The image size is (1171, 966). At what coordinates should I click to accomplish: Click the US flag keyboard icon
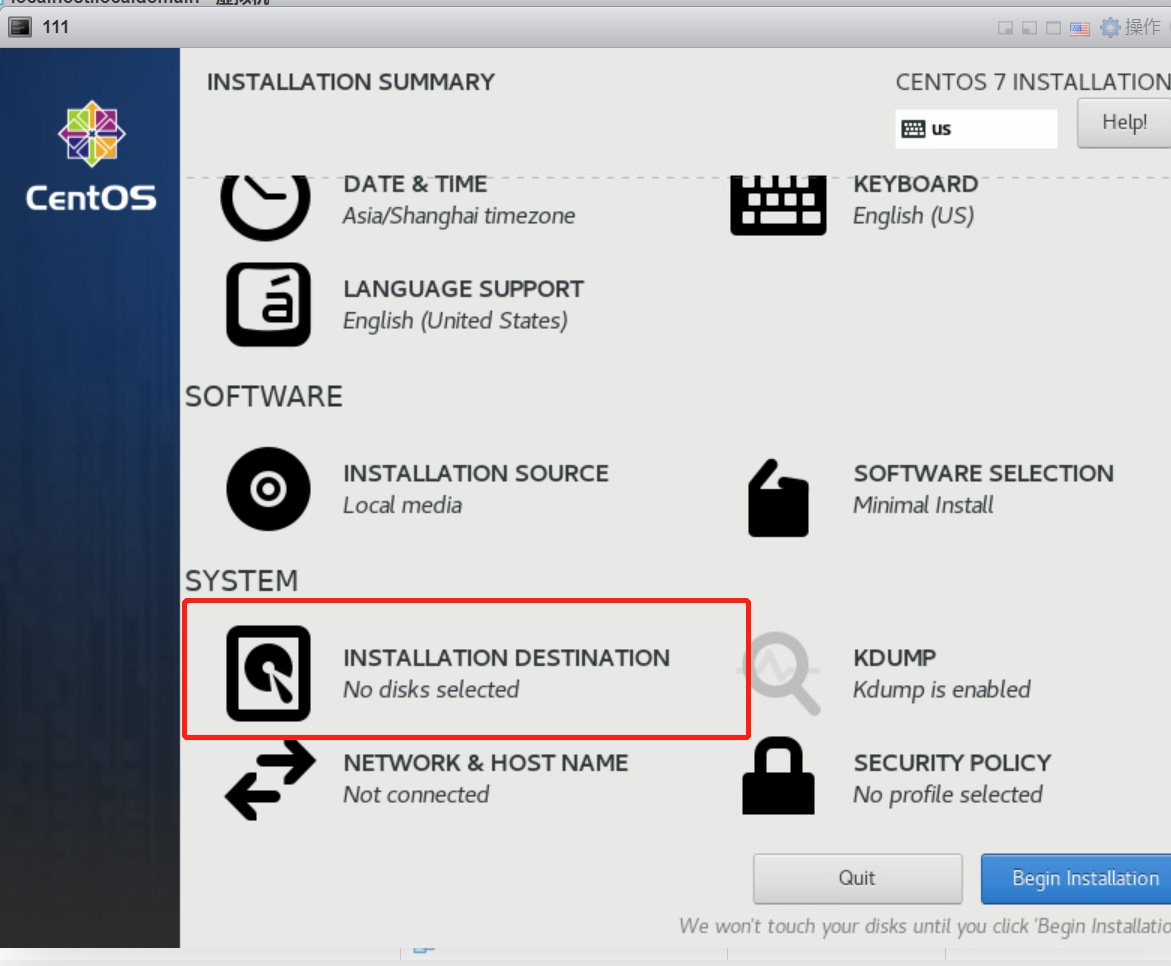pyautogui.click(x=1080, y=28)
